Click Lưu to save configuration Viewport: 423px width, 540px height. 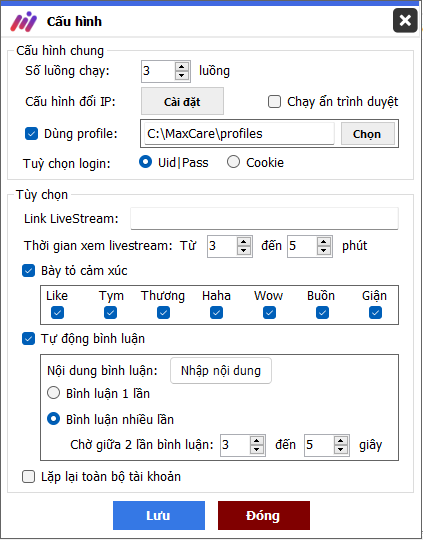[x=159, y=515]
